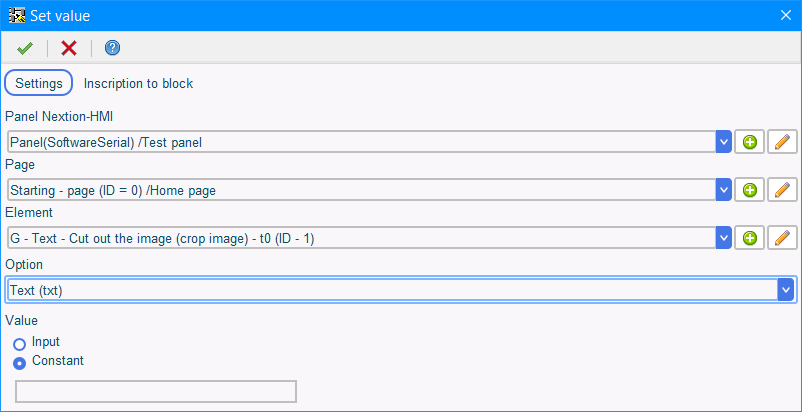Add new page with green plus icon

click(x=750, y=190)
